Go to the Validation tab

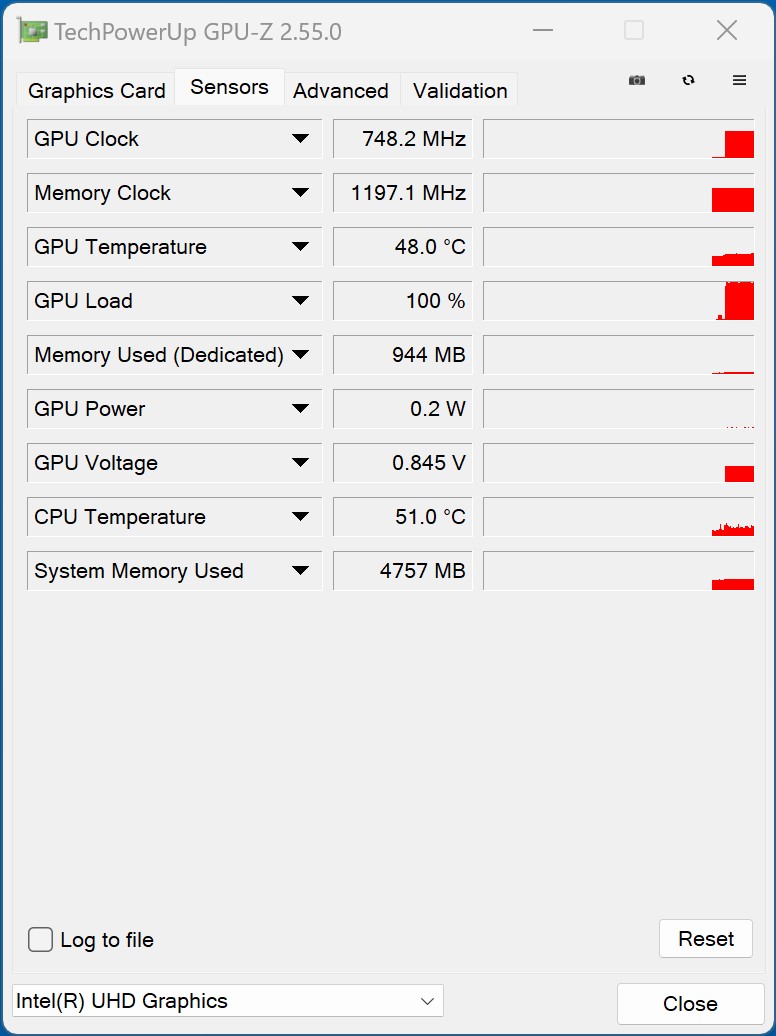tap(460, 91)
